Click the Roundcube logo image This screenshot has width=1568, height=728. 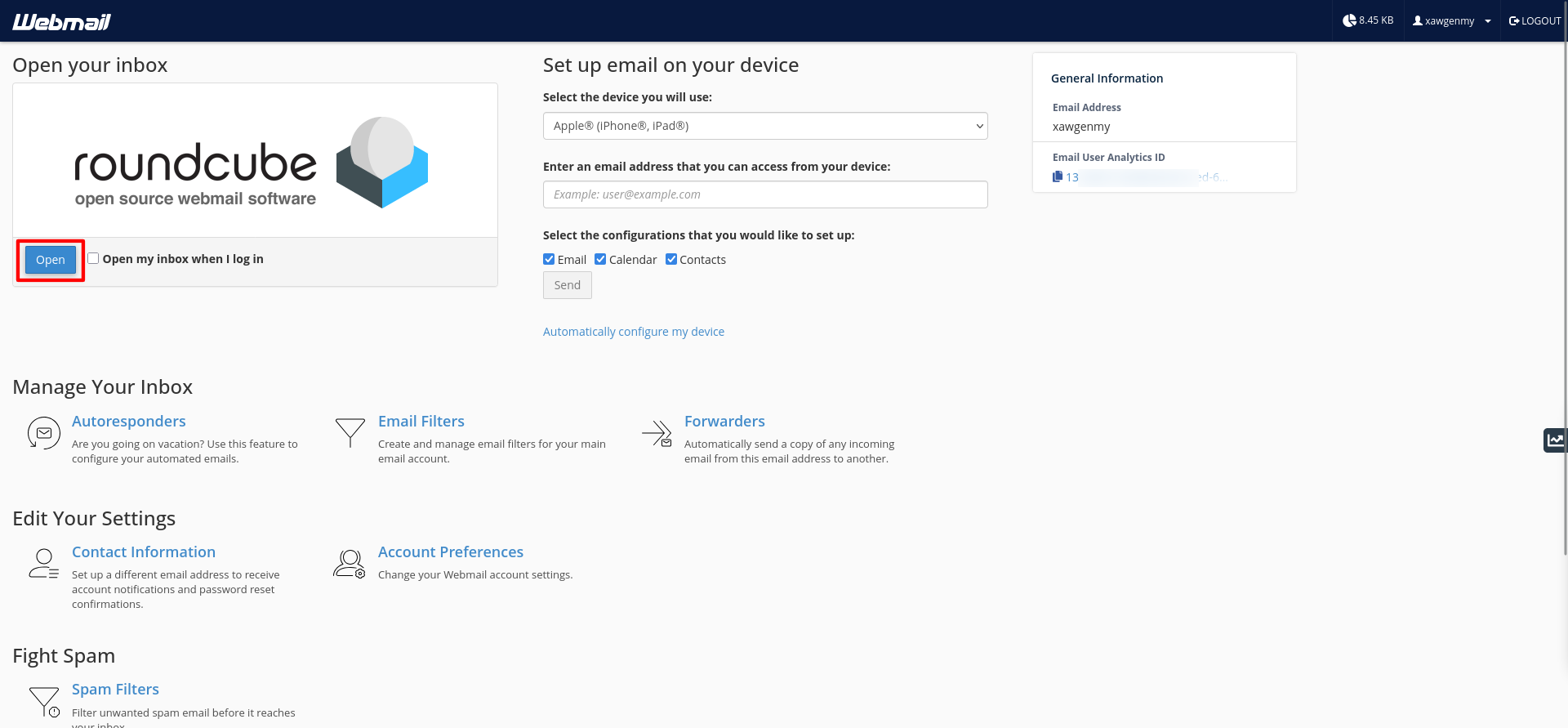click(x=252, y=162)
